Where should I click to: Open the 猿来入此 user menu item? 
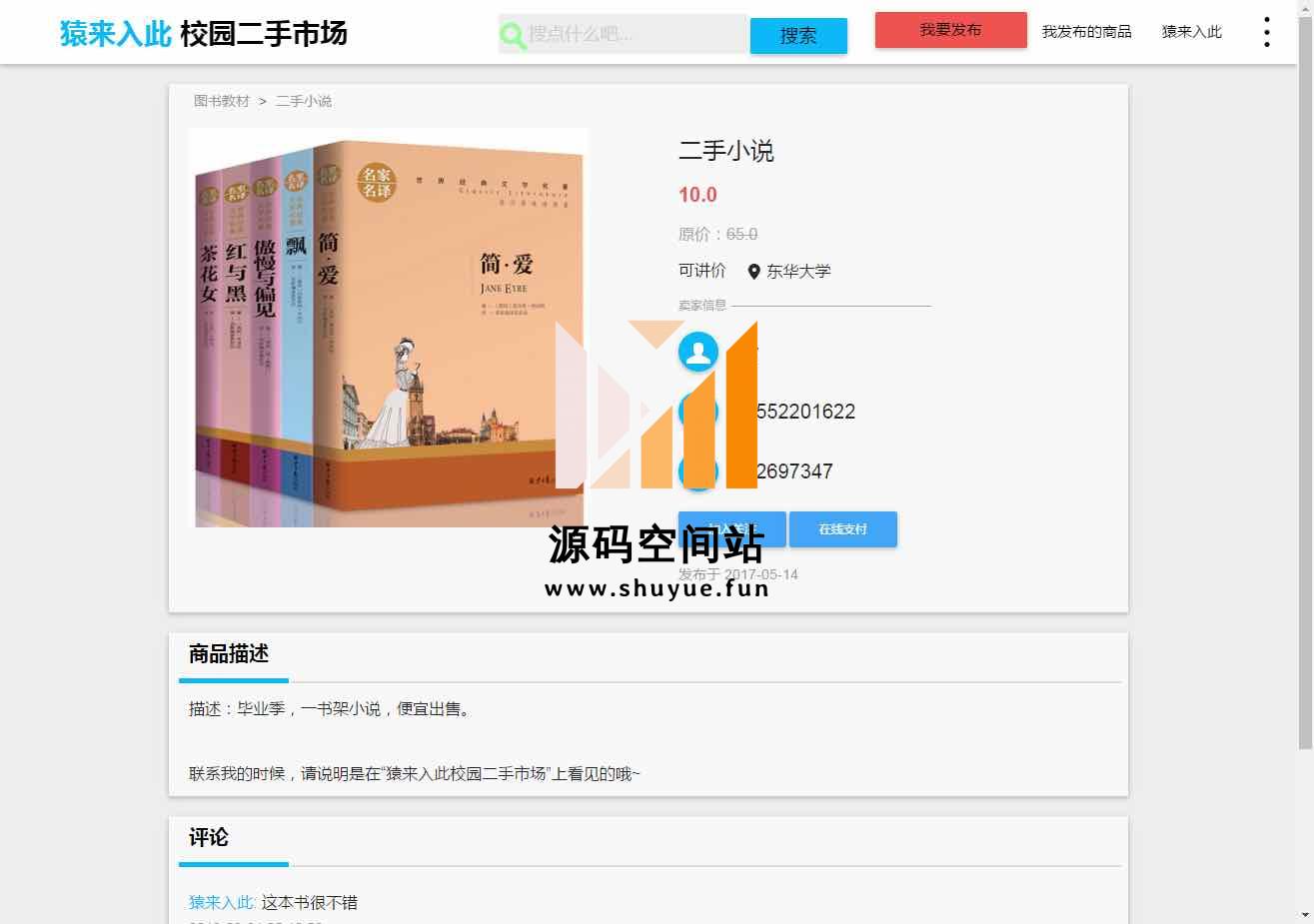[x=1191, y=32]
